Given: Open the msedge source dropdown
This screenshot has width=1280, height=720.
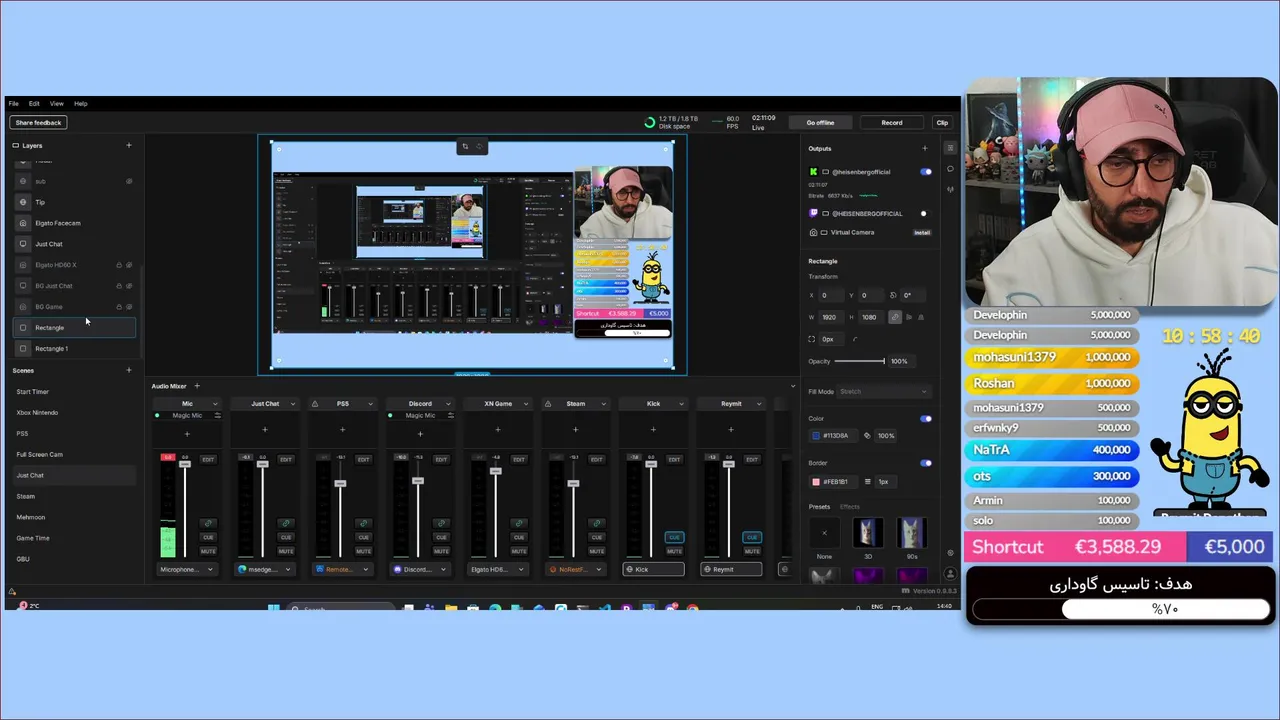Looking at the screenshot, I should point(264,569).
